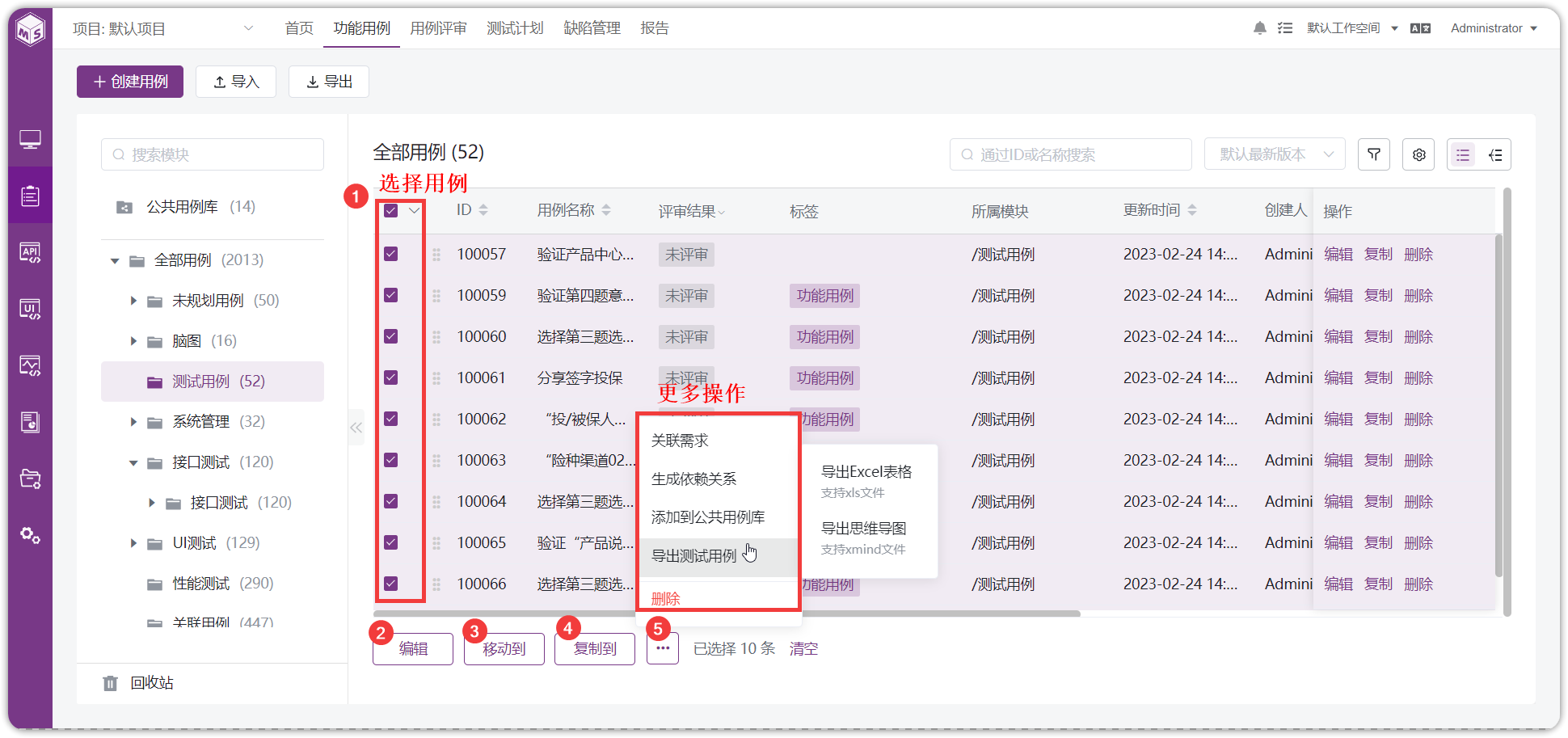Switch to the 缺陷管理 tab
1568x738 pixels.
pos(592,28)
